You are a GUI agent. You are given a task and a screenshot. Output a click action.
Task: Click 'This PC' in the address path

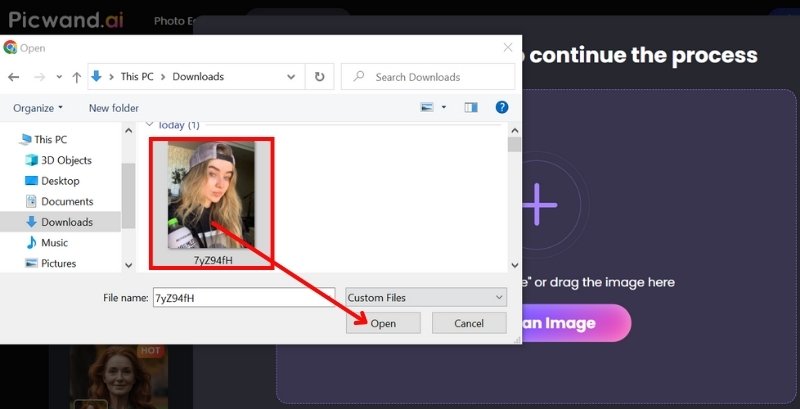click(x=137, y=76)
